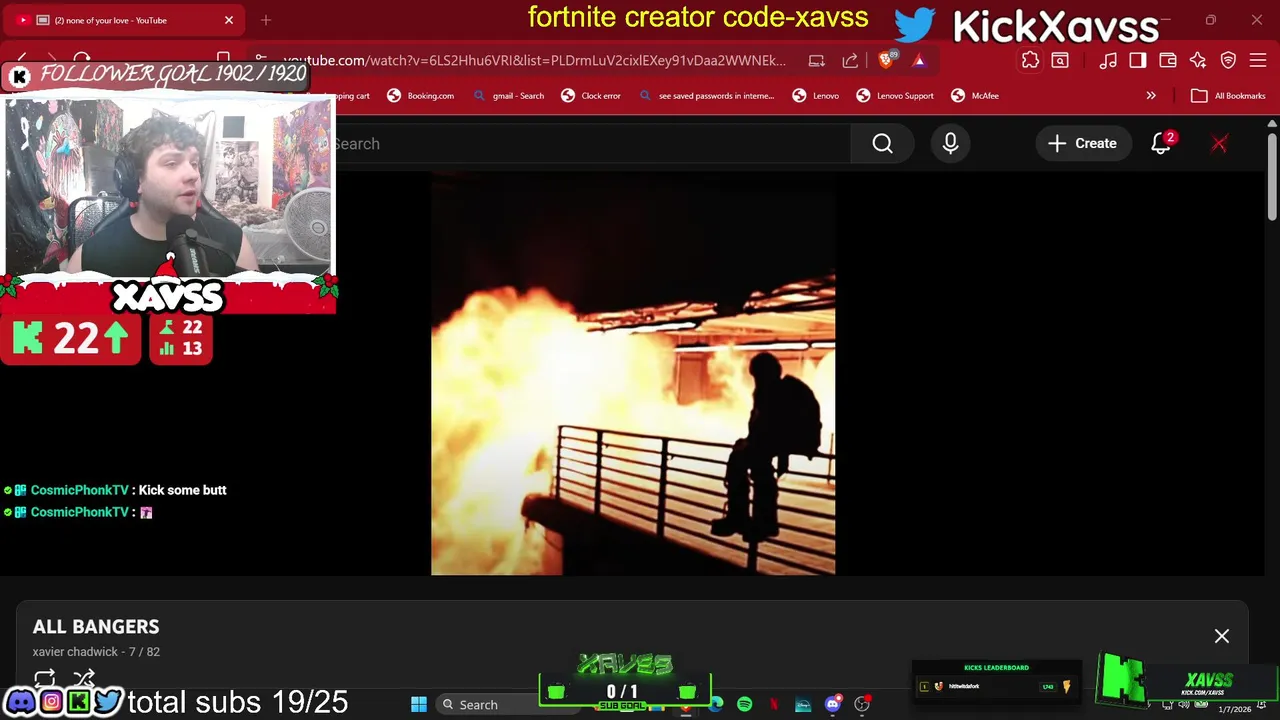1280x720 pixels.
Task: Click the install app icon in address bar
Action: pos(817,61)
